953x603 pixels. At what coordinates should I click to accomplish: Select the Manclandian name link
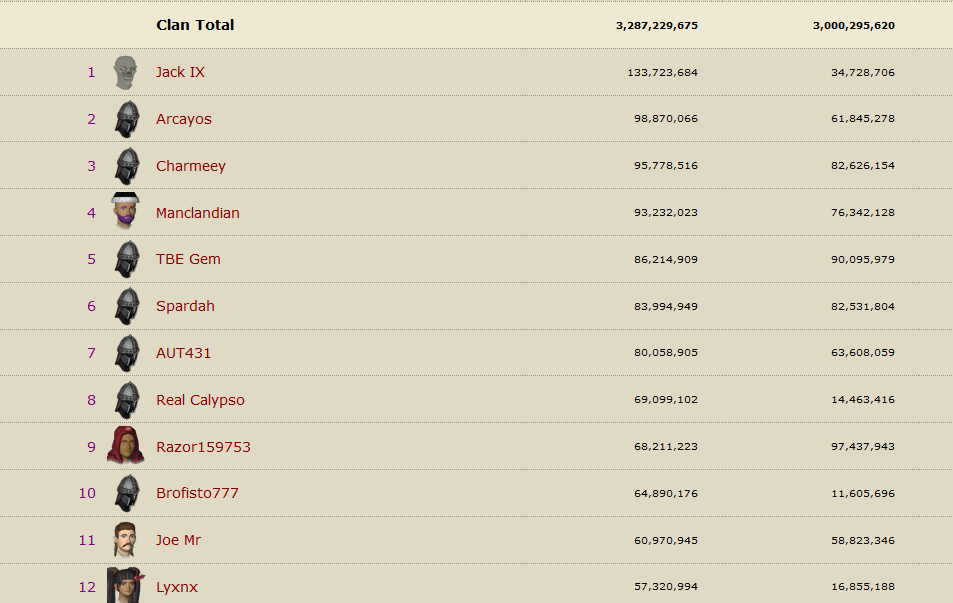[x=198, y=213]
